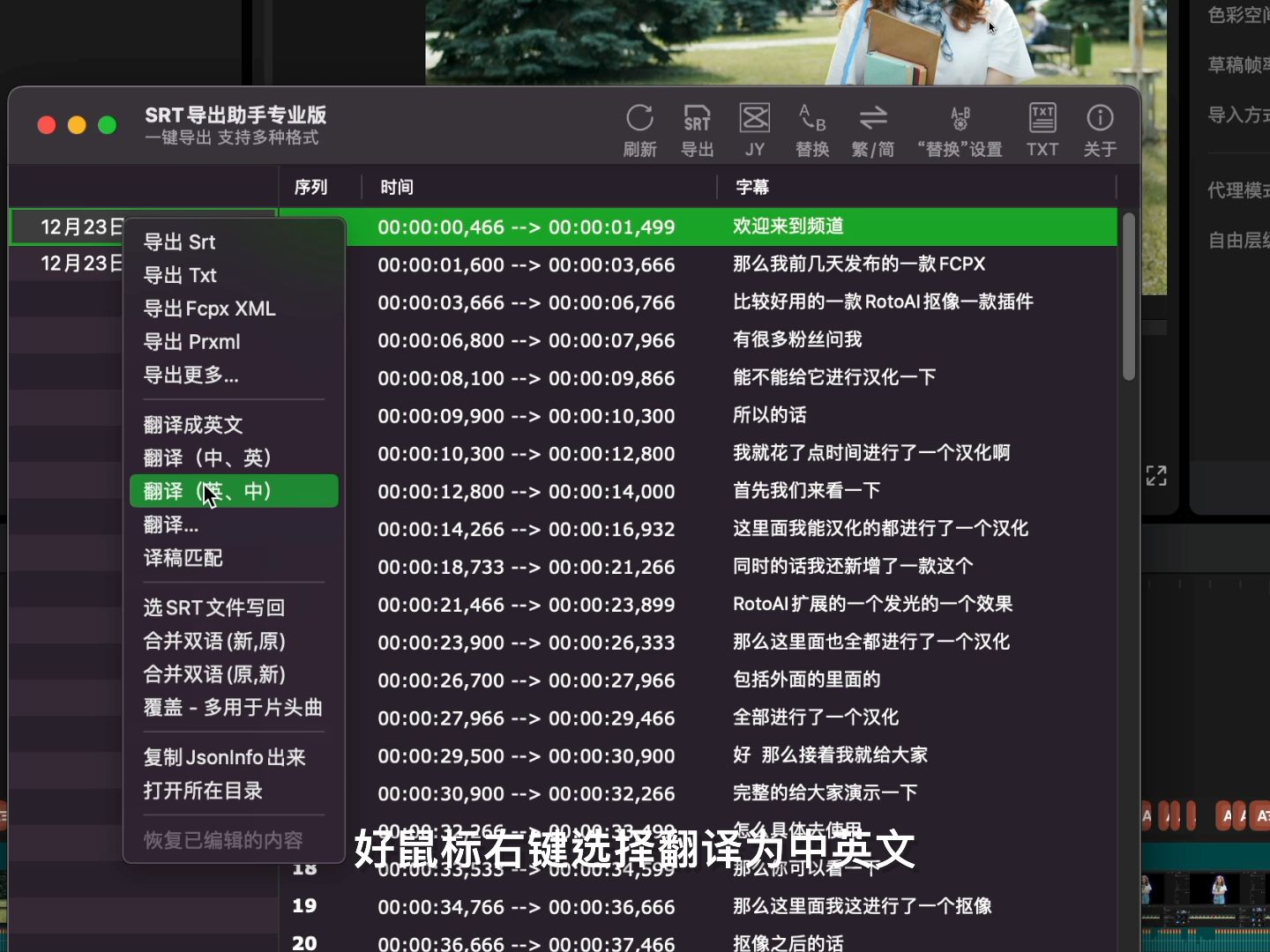Select subtitle 这里面我能汉化的都进行了一个汉化
Screen dimensions: 1270x952
[x=880, y=529]
